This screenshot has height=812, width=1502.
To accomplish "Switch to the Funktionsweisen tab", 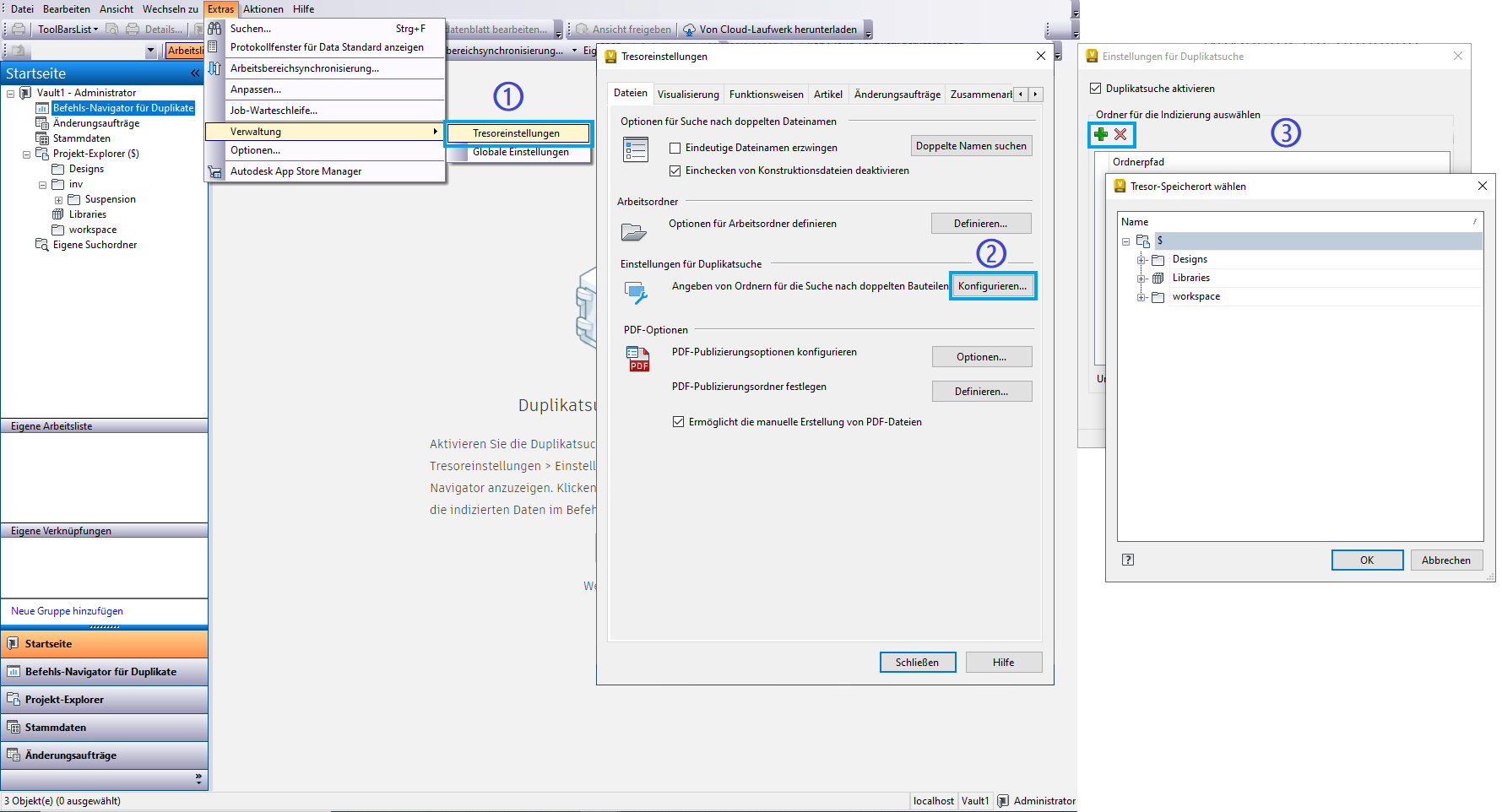I will 767,95.
